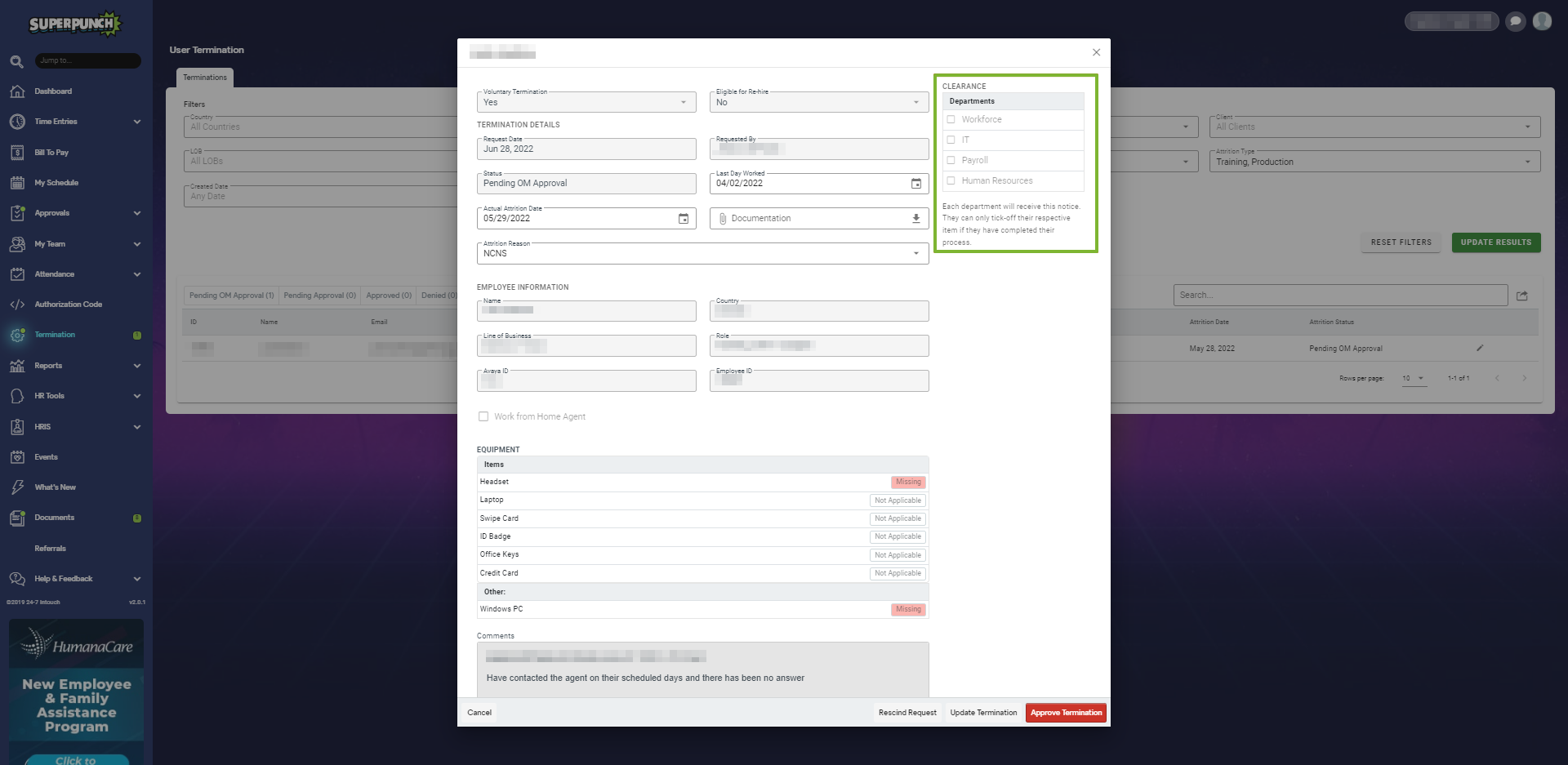Click the Rescind Request button
The height and width of the screenshot is (765, 1568).
click(x=907, y=713)
